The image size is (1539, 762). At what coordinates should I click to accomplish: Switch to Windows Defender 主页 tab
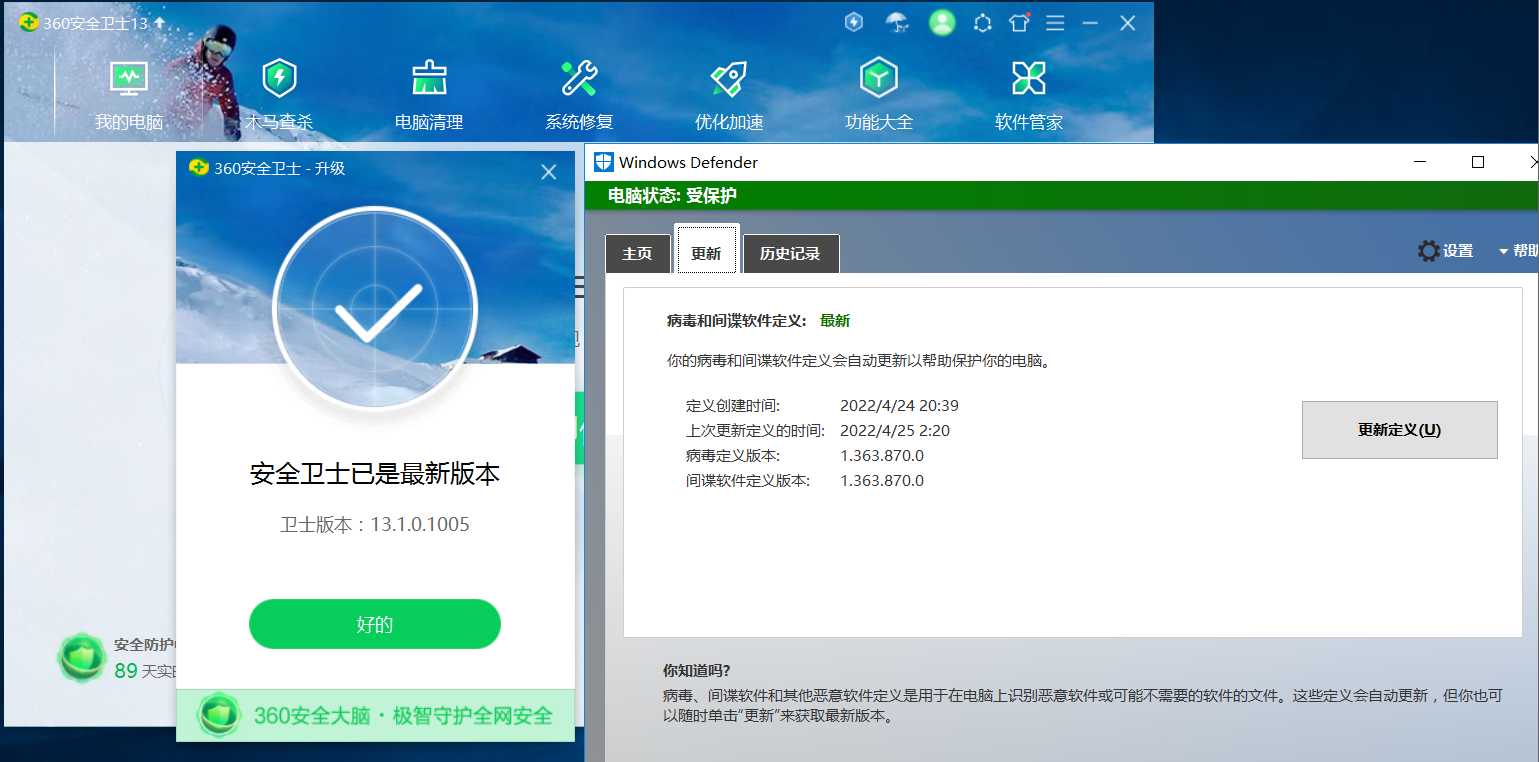pyautogui.click(x=637, y=253)
